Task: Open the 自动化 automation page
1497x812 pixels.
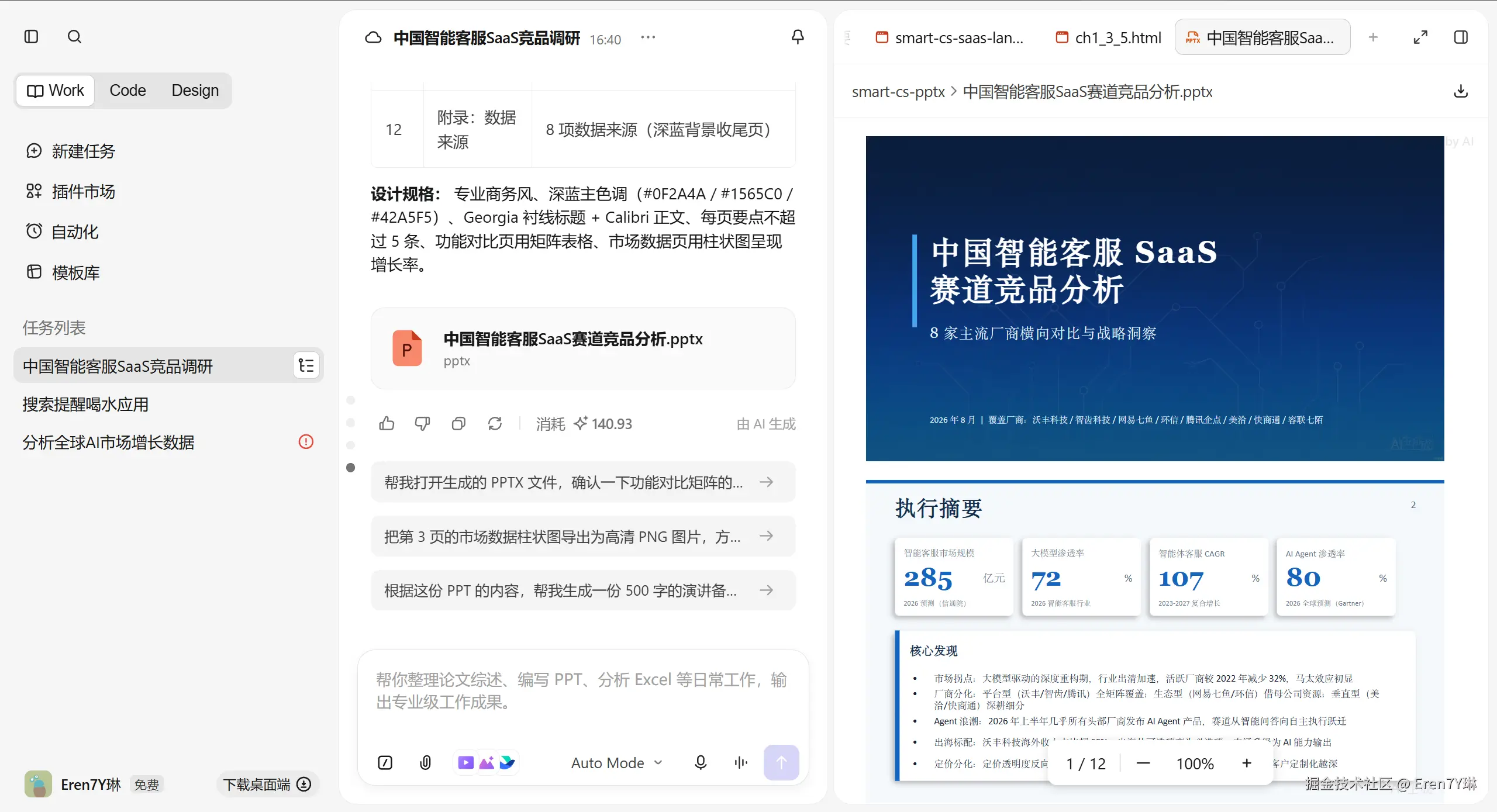Action: 63,231
